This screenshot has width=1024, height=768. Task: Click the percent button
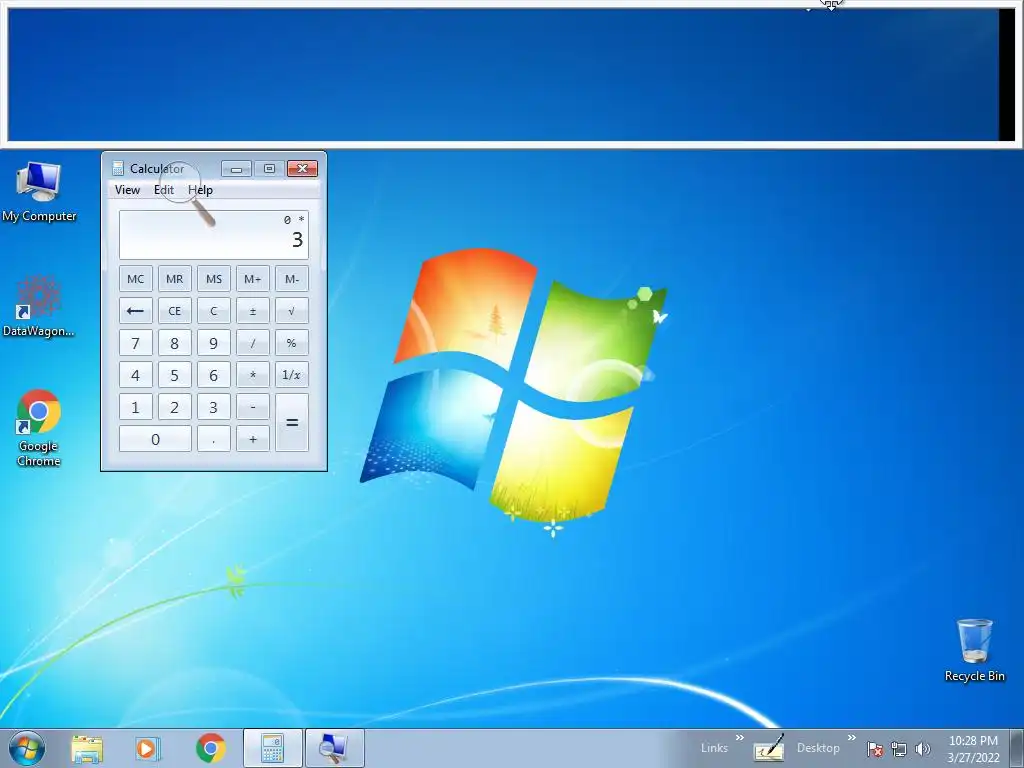tap(292, 343)
